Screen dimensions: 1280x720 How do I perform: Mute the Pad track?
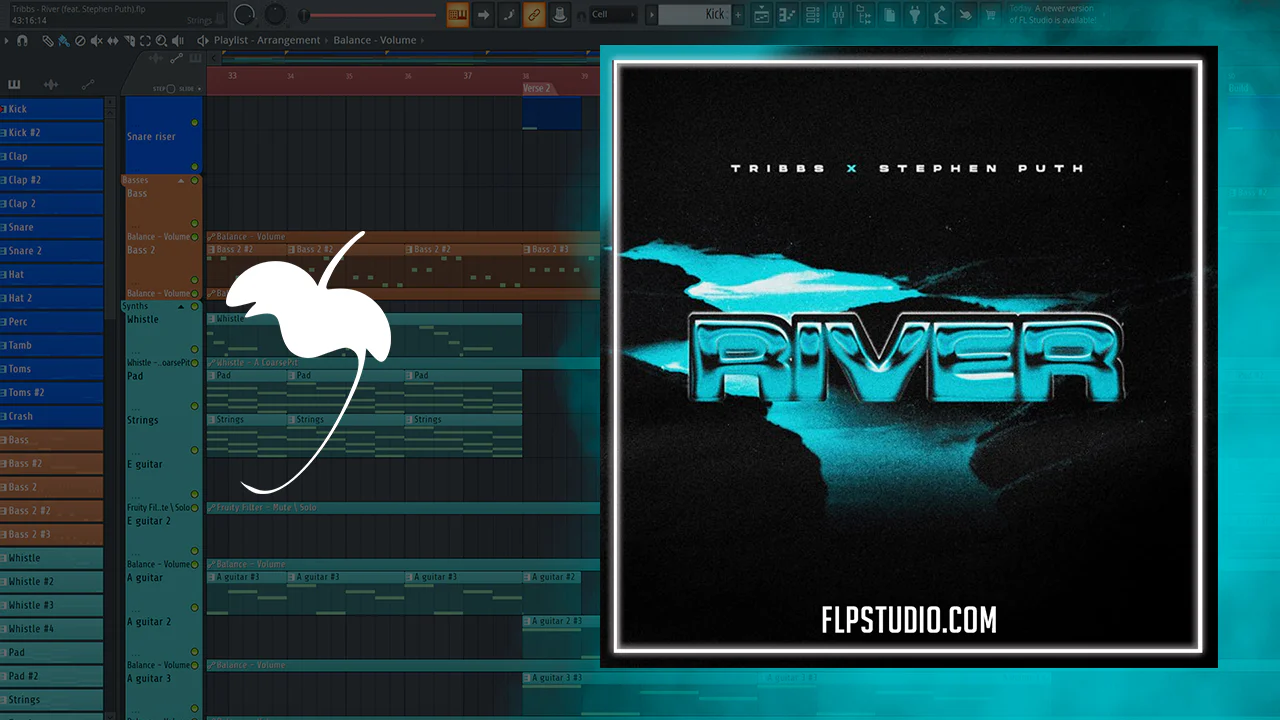coord(194,406)
